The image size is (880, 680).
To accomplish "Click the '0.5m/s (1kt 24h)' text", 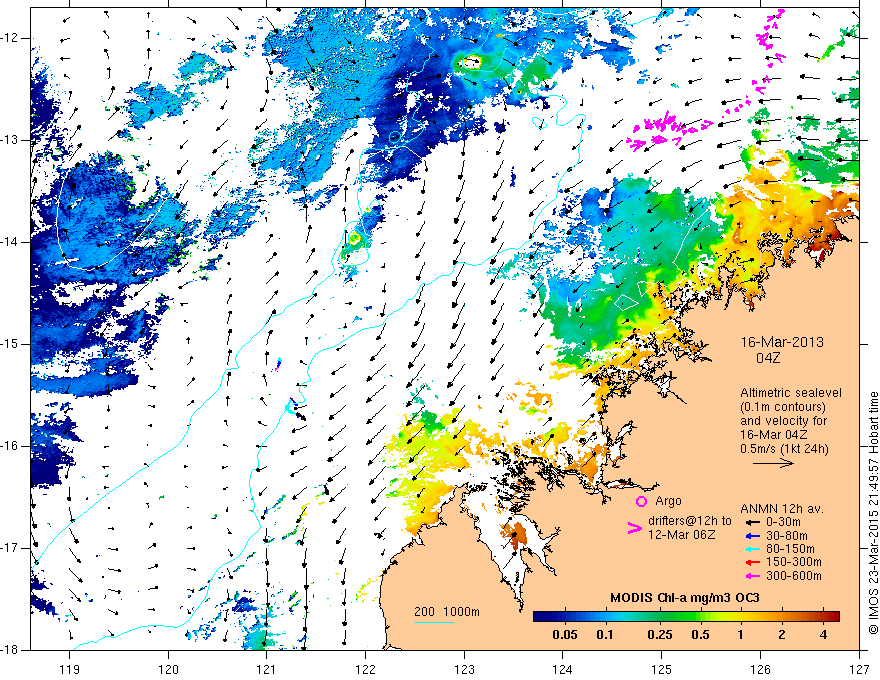I will point(785,449).
